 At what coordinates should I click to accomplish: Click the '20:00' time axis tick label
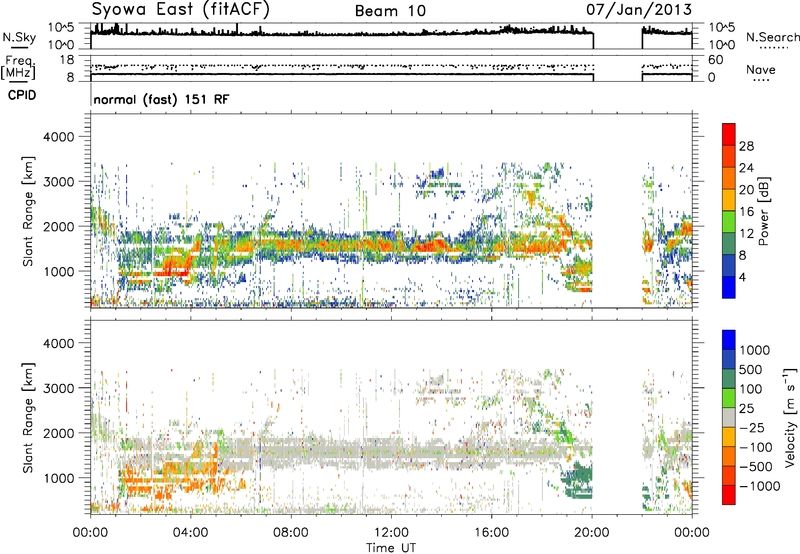tap(592, 533)
